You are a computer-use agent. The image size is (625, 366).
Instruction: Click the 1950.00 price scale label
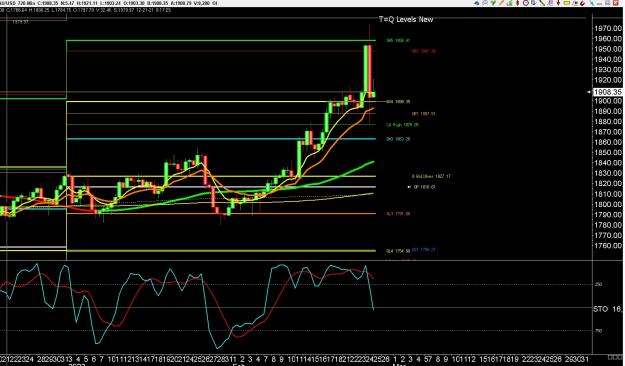click(607, 49)
